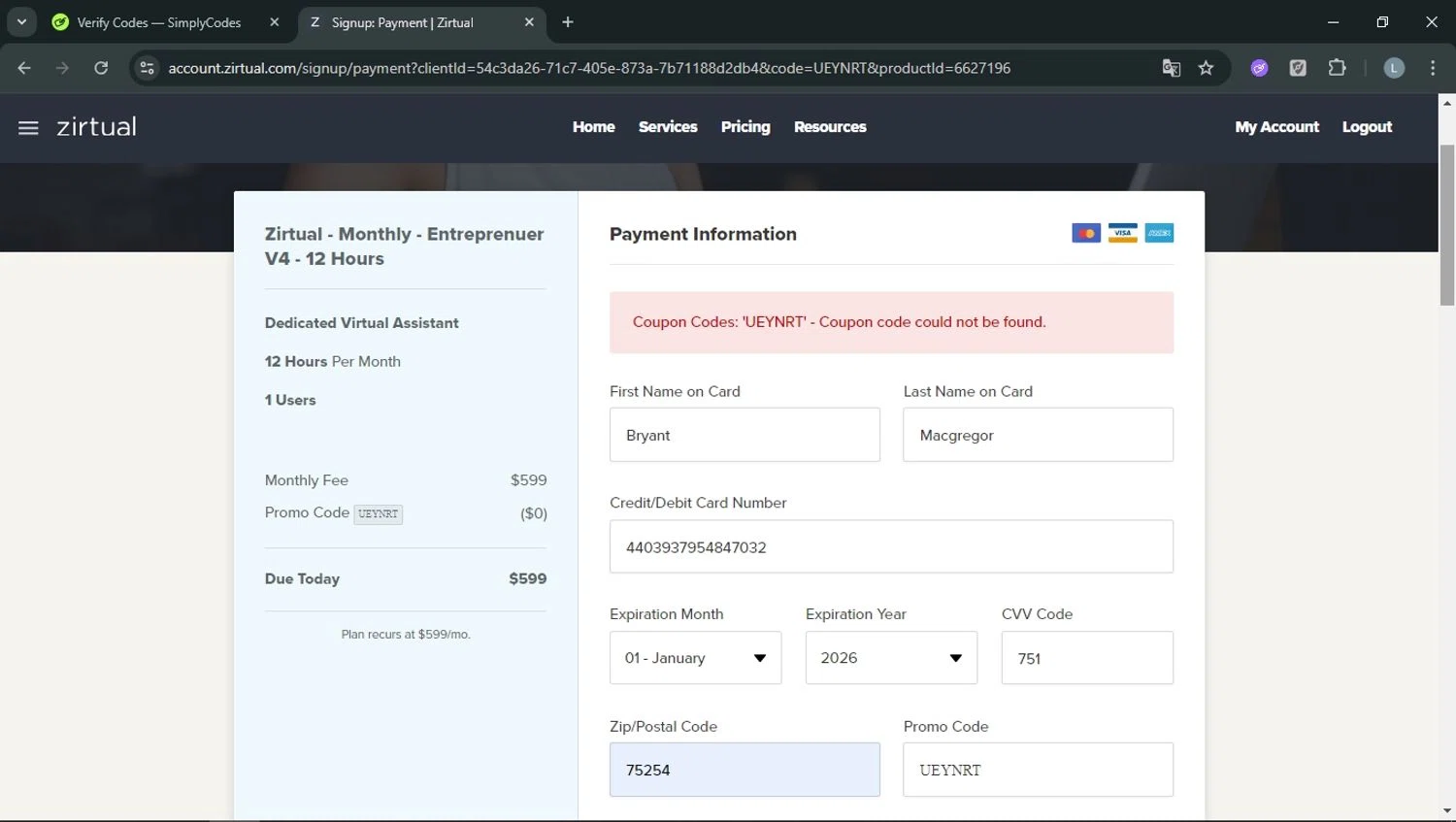Click '12 Hours Per Month' text

[332, 362]
